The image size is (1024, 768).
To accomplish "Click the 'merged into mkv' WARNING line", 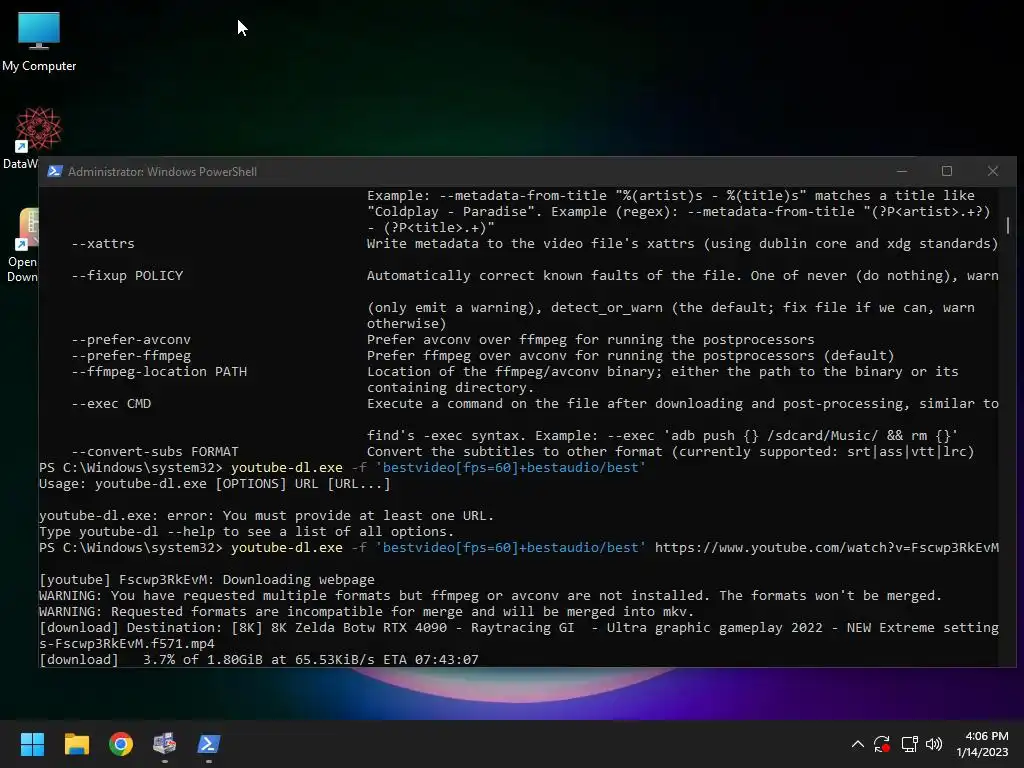I will 366,612.
